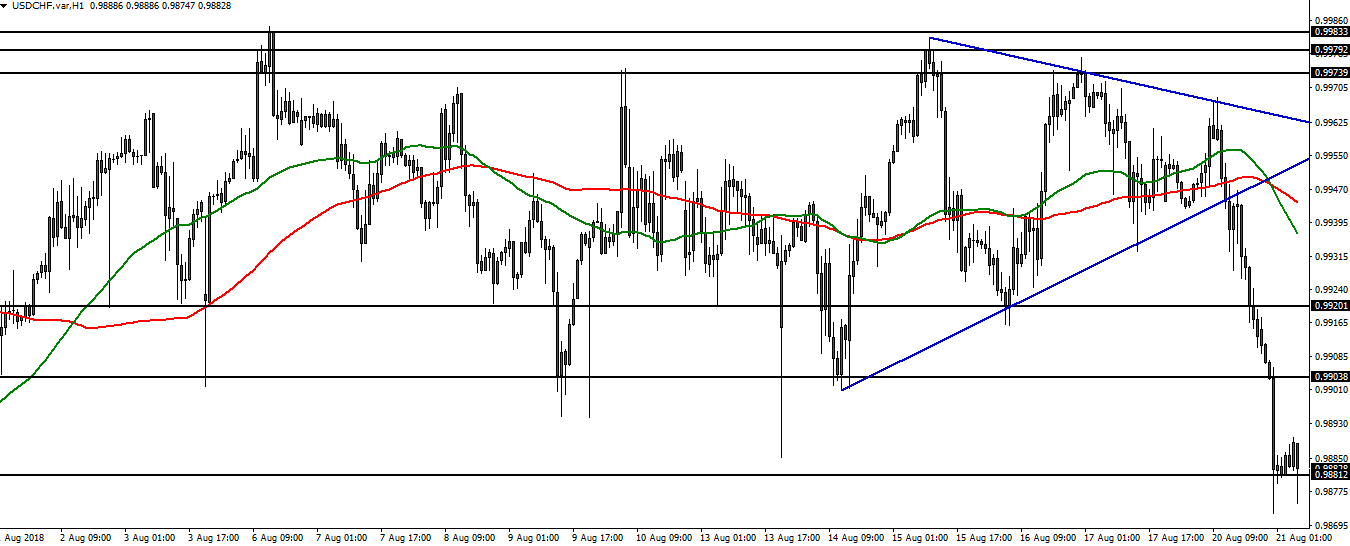Click the 0.98775 price scale value
Image resolution: width=1350 pixels, height=546 pixels.
point(1333,492)
